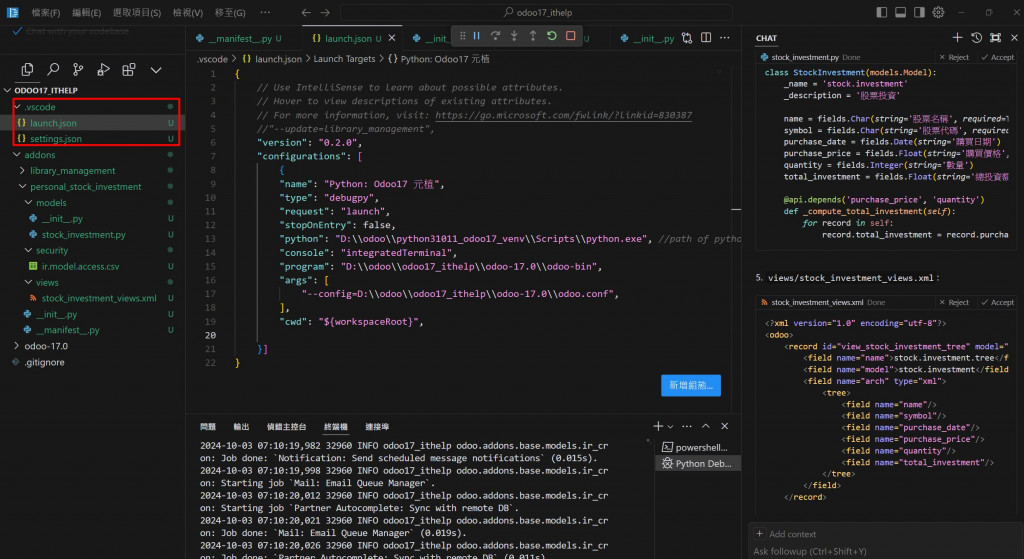The image size is (1024, 559).
Task: Open the Source Control view icon
Action: (78, 69)
